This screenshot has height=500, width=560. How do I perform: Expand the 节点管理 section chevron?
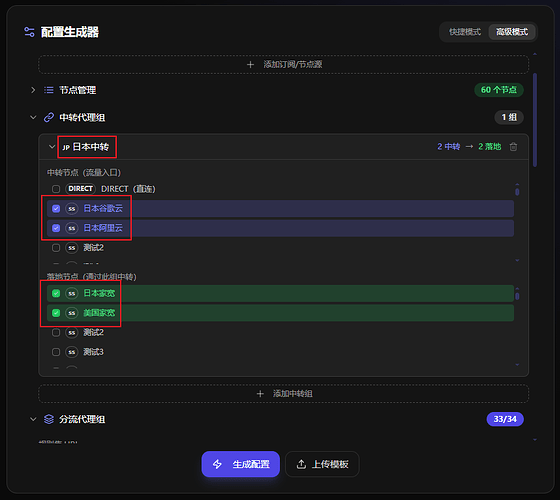33,90
